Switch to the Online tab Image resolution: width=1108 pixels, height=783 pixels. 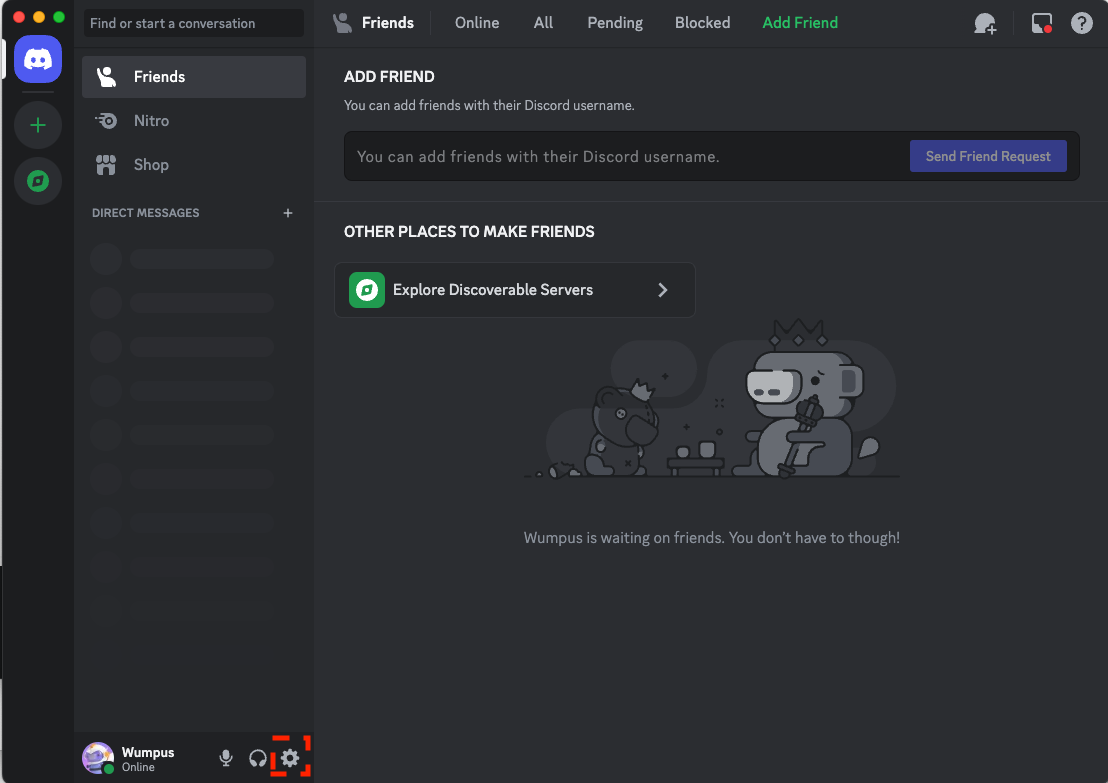pyautogui.click(x=477, y=23)
